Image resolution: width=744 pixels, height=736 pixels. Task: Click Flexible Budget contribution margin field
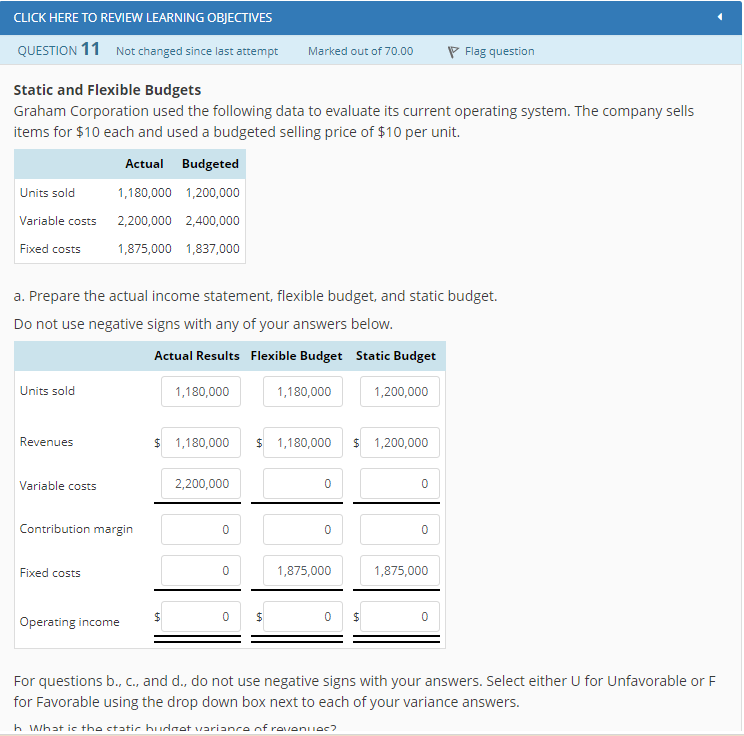303,530
